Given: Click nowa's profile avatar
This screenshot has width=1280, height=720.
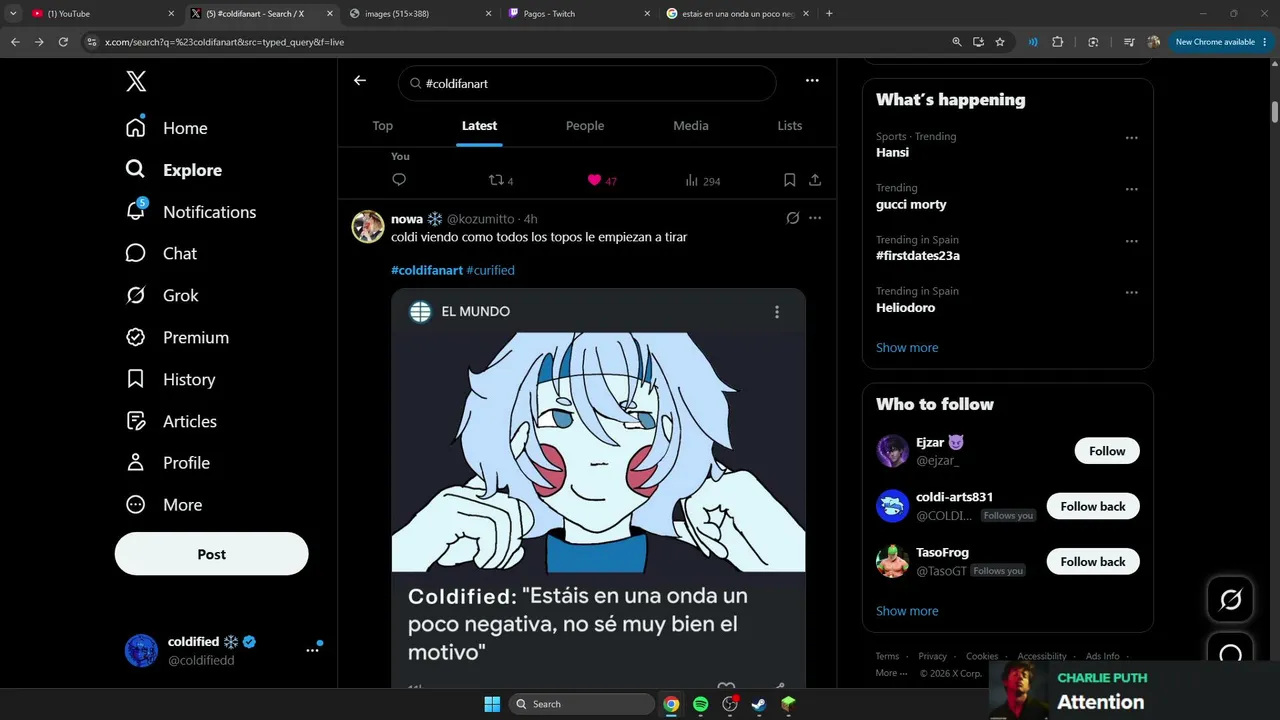Looking at the screenshot, I should point(368,227).
